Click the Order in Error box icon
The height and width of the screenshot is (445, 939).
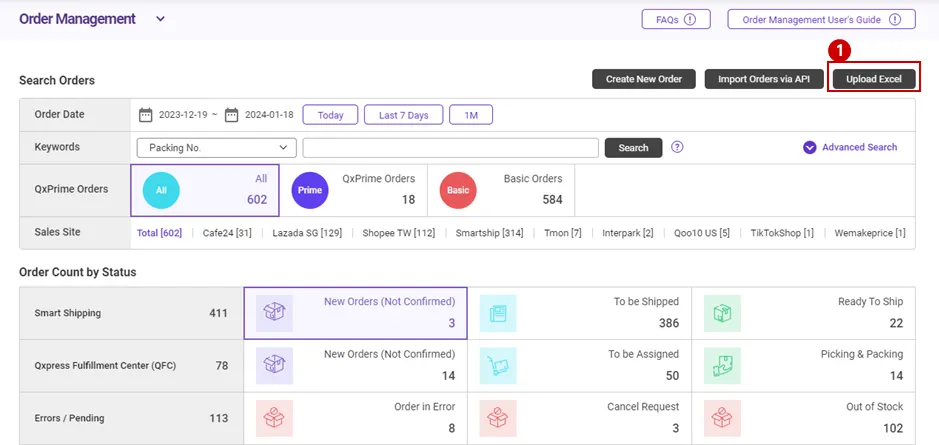[274, 418]
